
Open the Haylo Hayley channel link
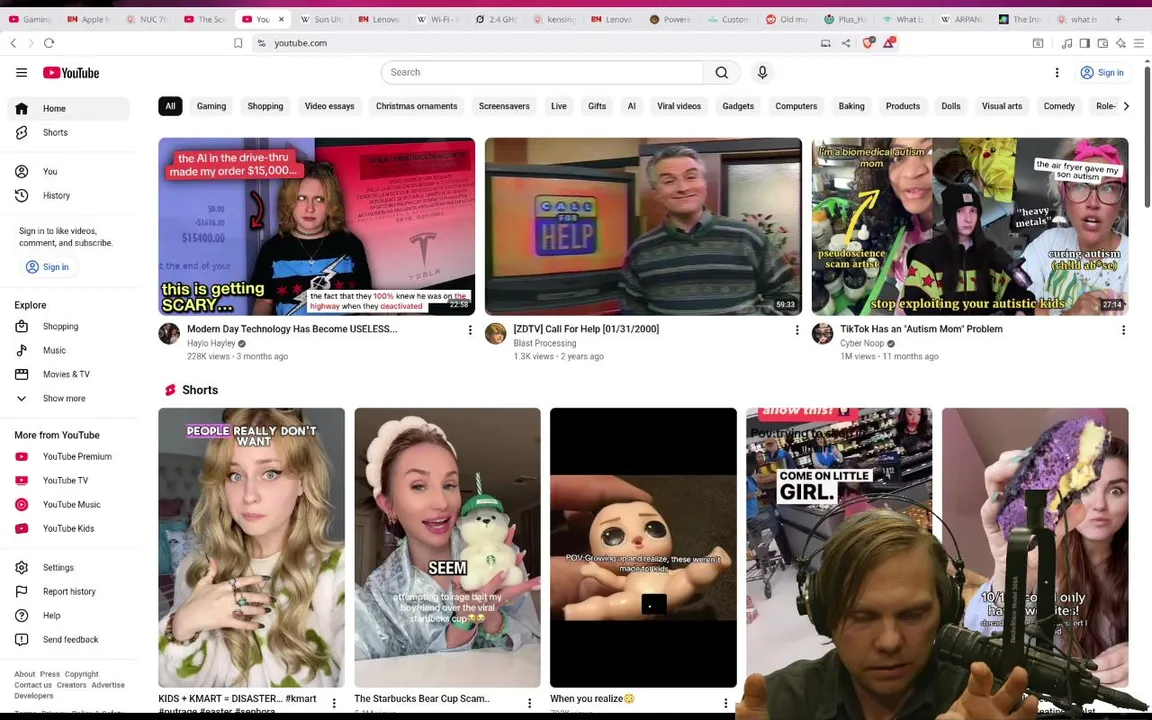tap(211, 344)
